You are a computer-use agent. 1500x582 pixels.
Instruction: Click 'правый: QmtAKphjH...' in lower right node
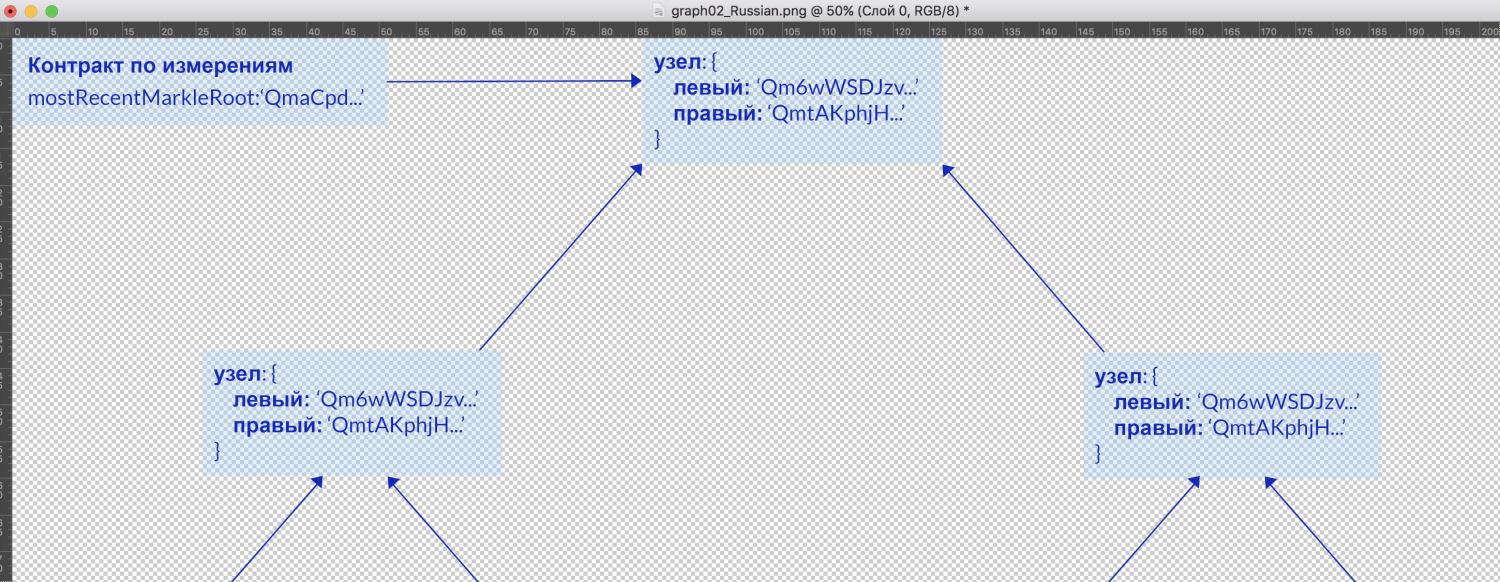1230,428
